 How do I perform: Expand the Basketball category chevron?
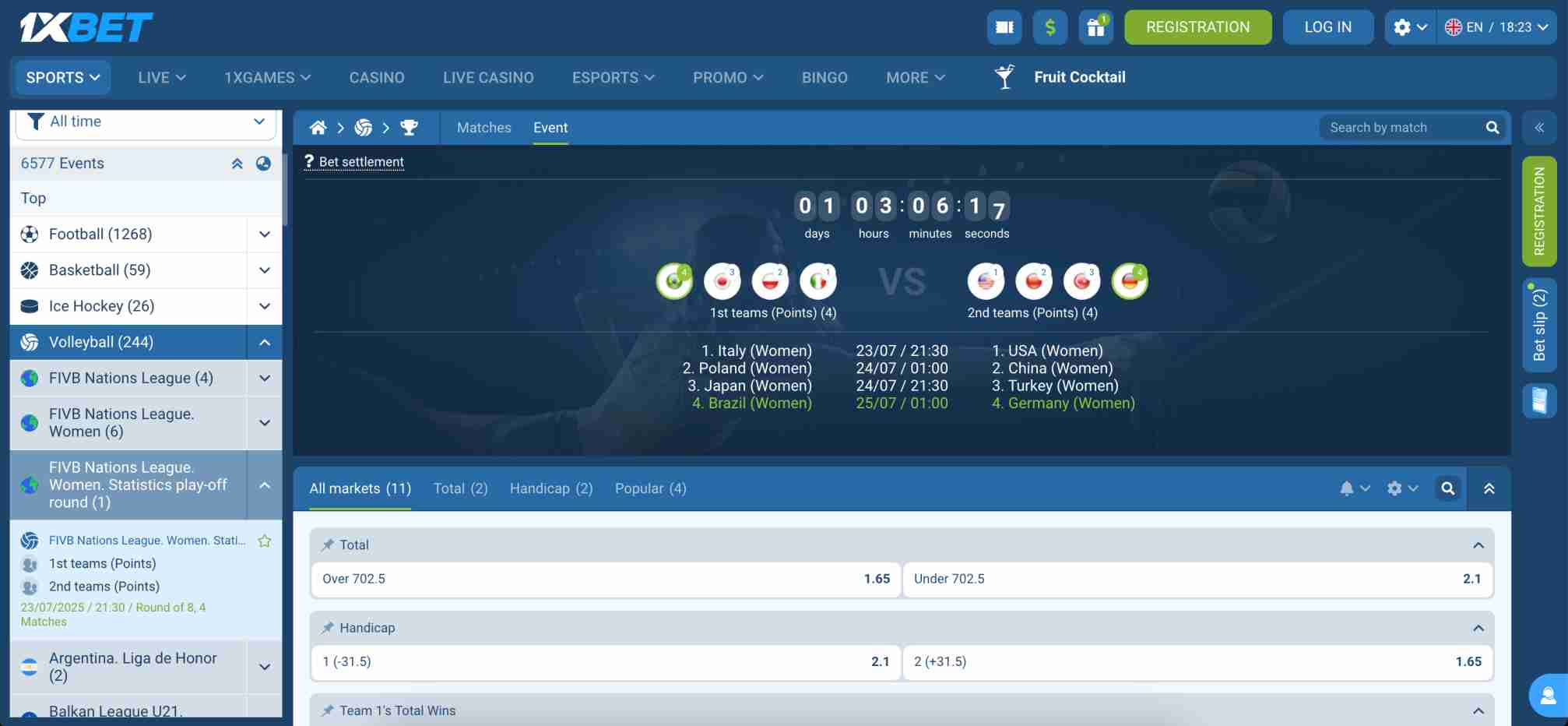[x=265, y=270]
